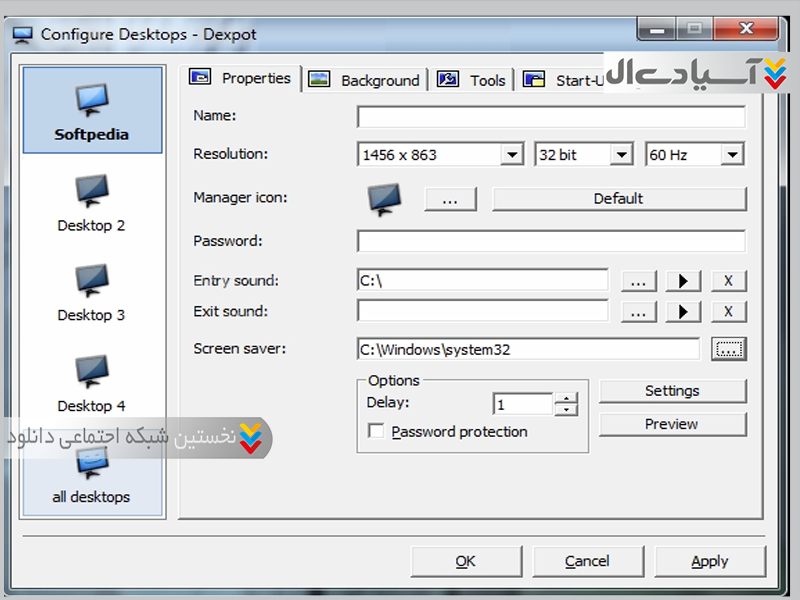Clear the exit sound with X
This screenshot has height=600, width=800.
point(729,312)
